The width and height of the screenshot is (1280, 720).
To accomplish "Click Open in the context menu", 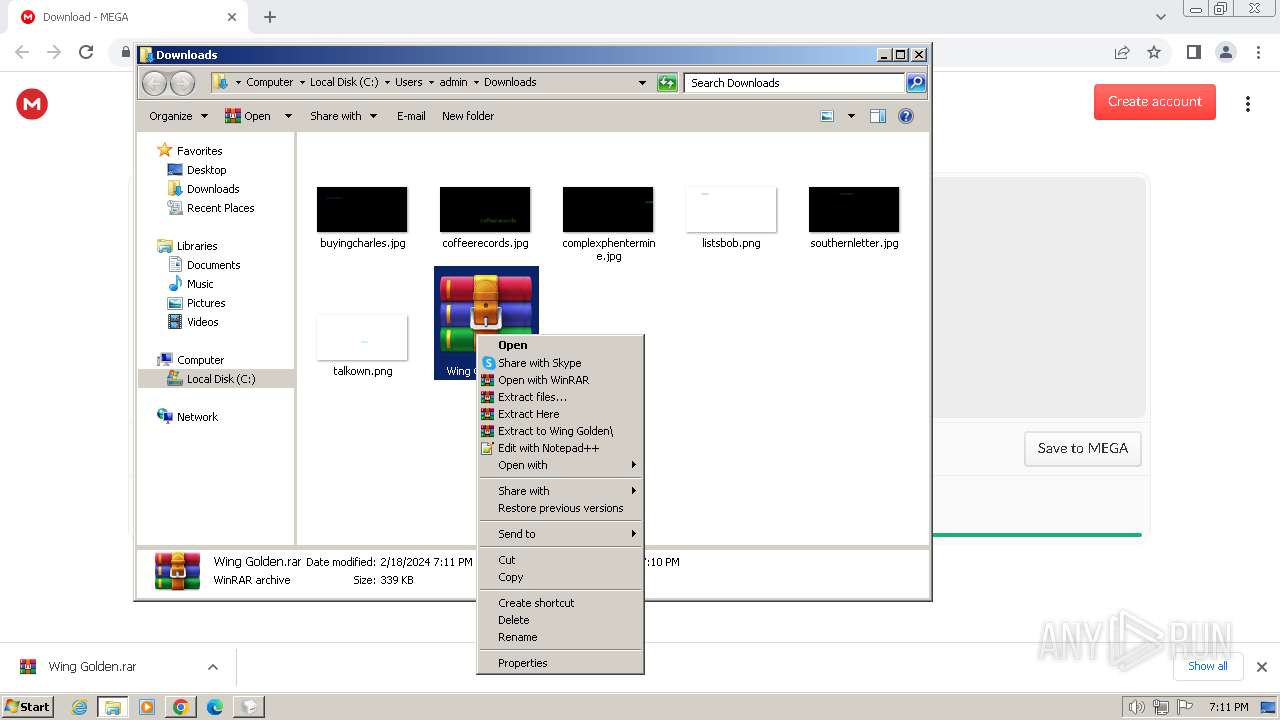I will (x=560, y=345).
